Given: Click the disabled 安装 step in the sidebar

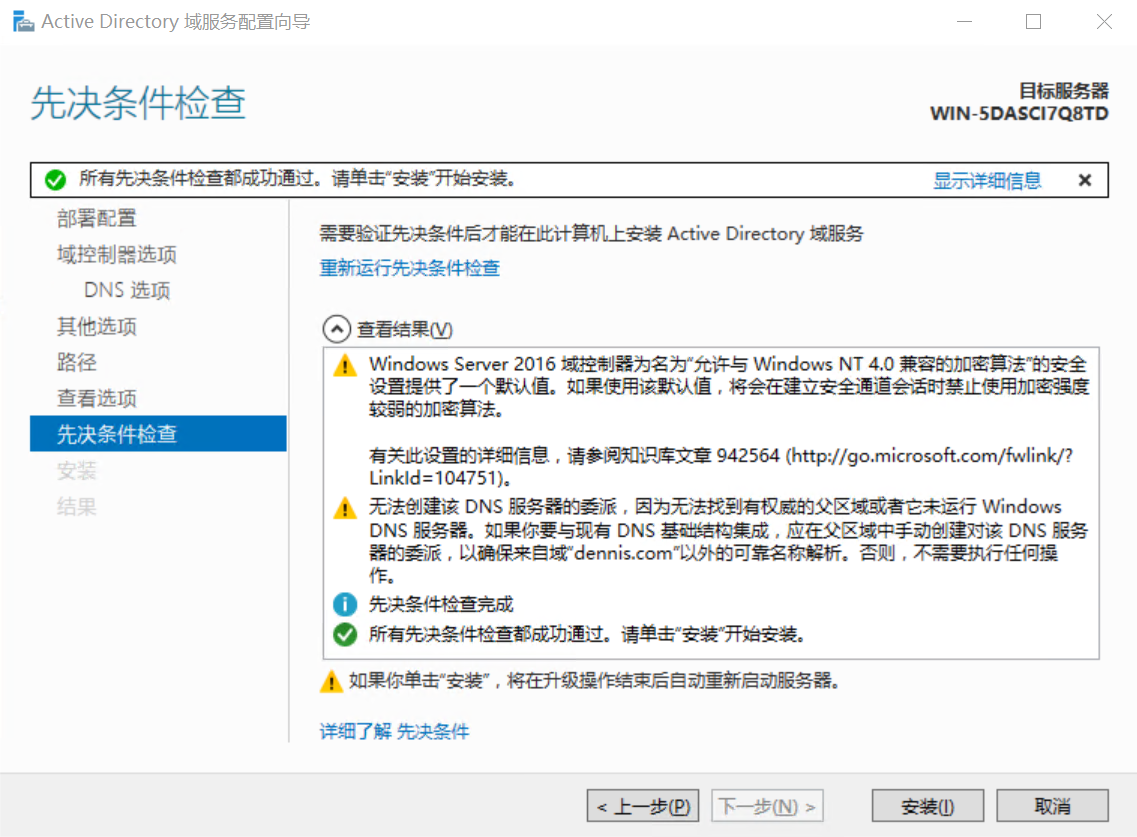Looking at the screenshot, I should coord(77,470).
